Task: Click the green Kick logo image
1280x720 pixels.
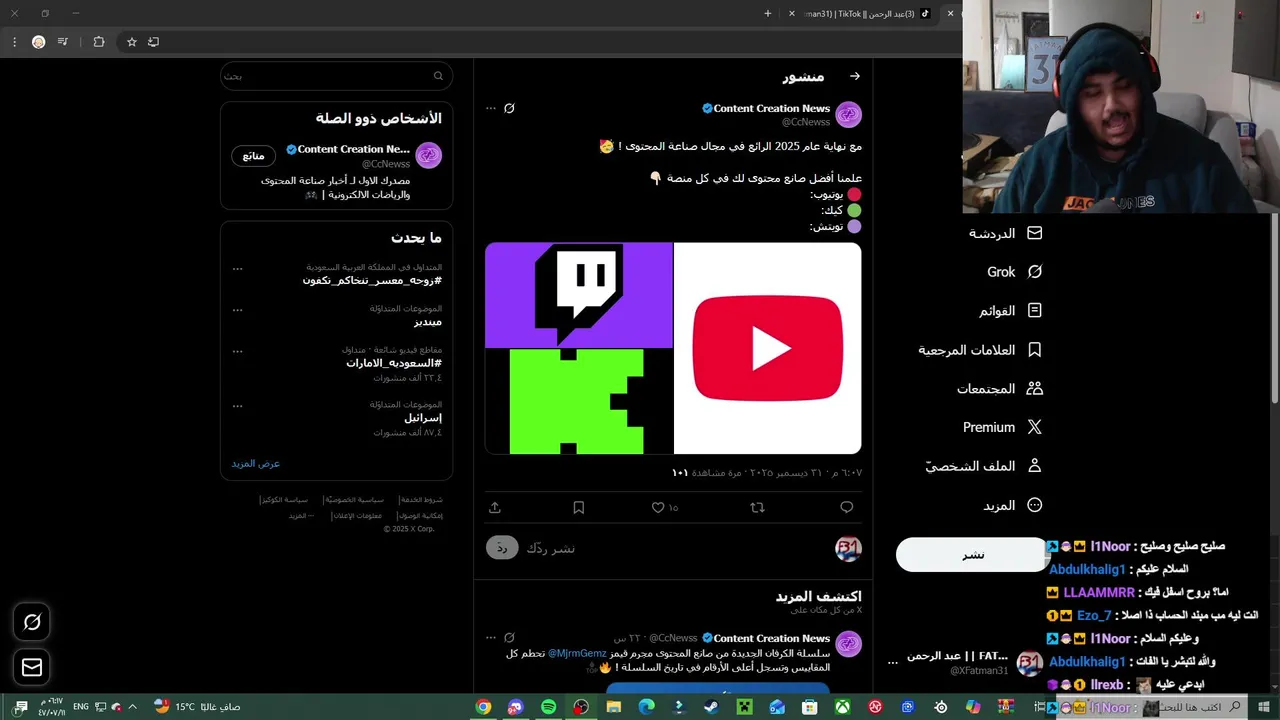Action: tap(578, 401)
